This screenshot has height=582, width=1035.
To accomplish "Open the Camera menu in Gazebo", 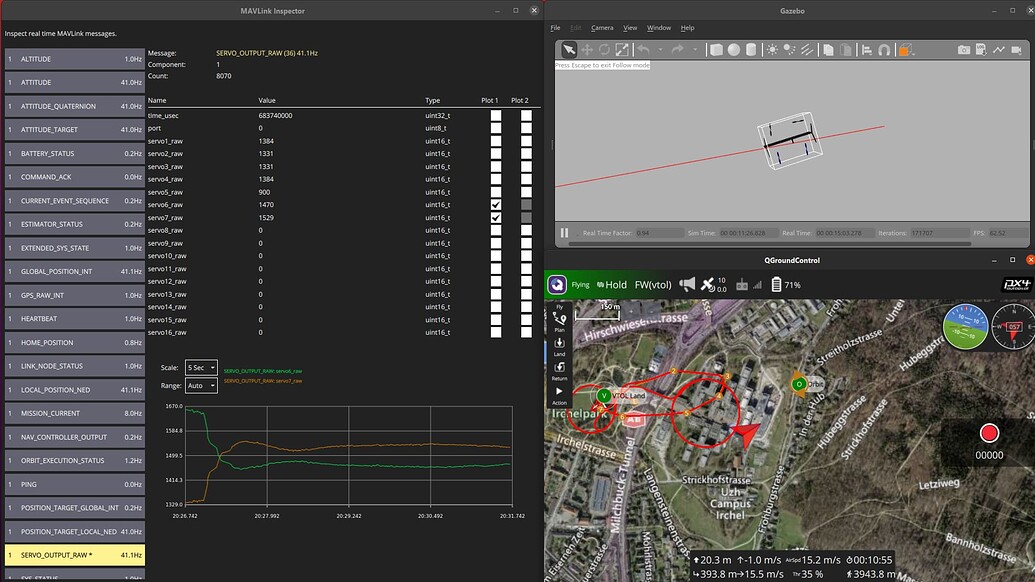I will 602,28.
